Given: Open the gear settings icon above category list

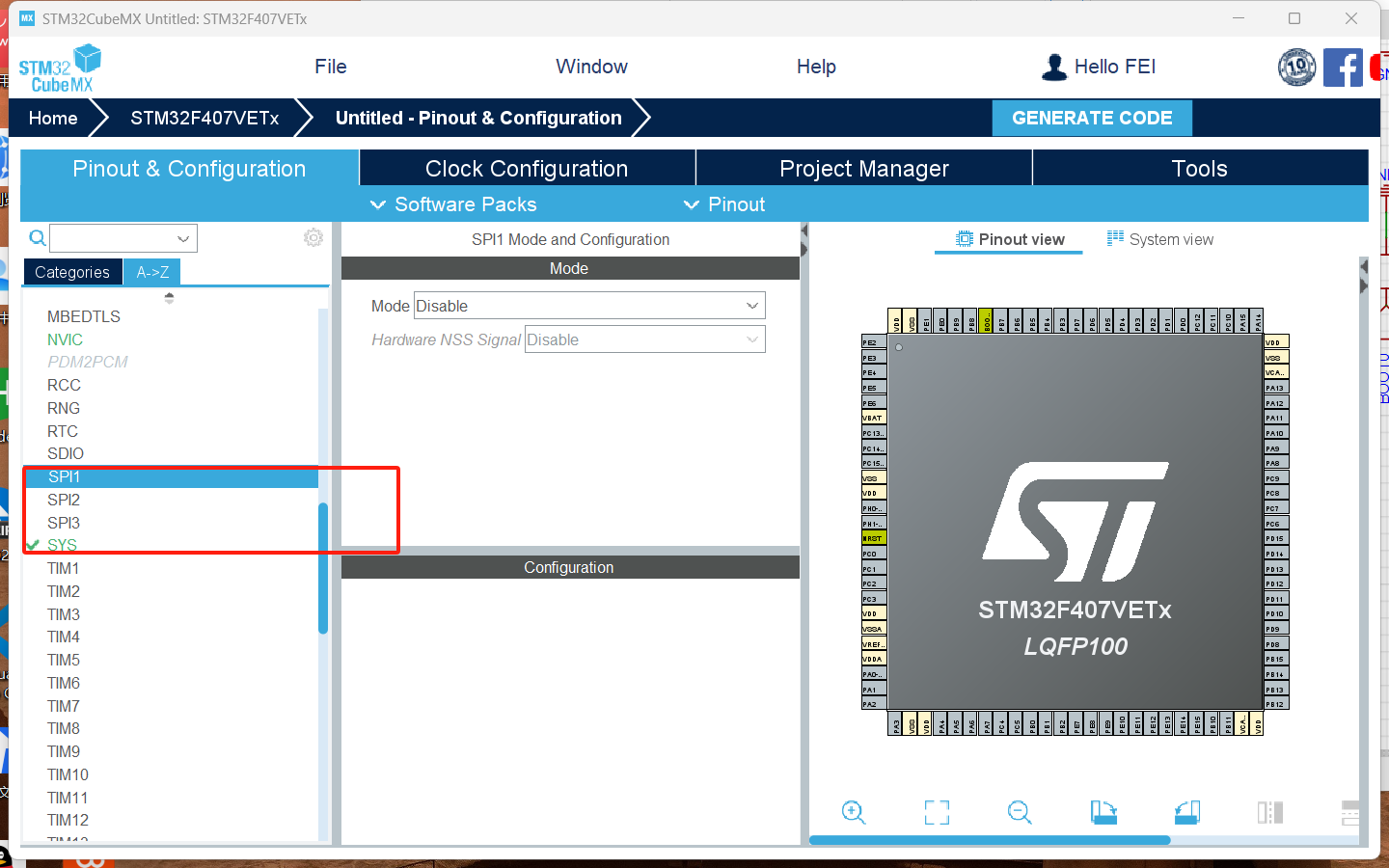Looking at the screenshot, I should coord(313,238).
